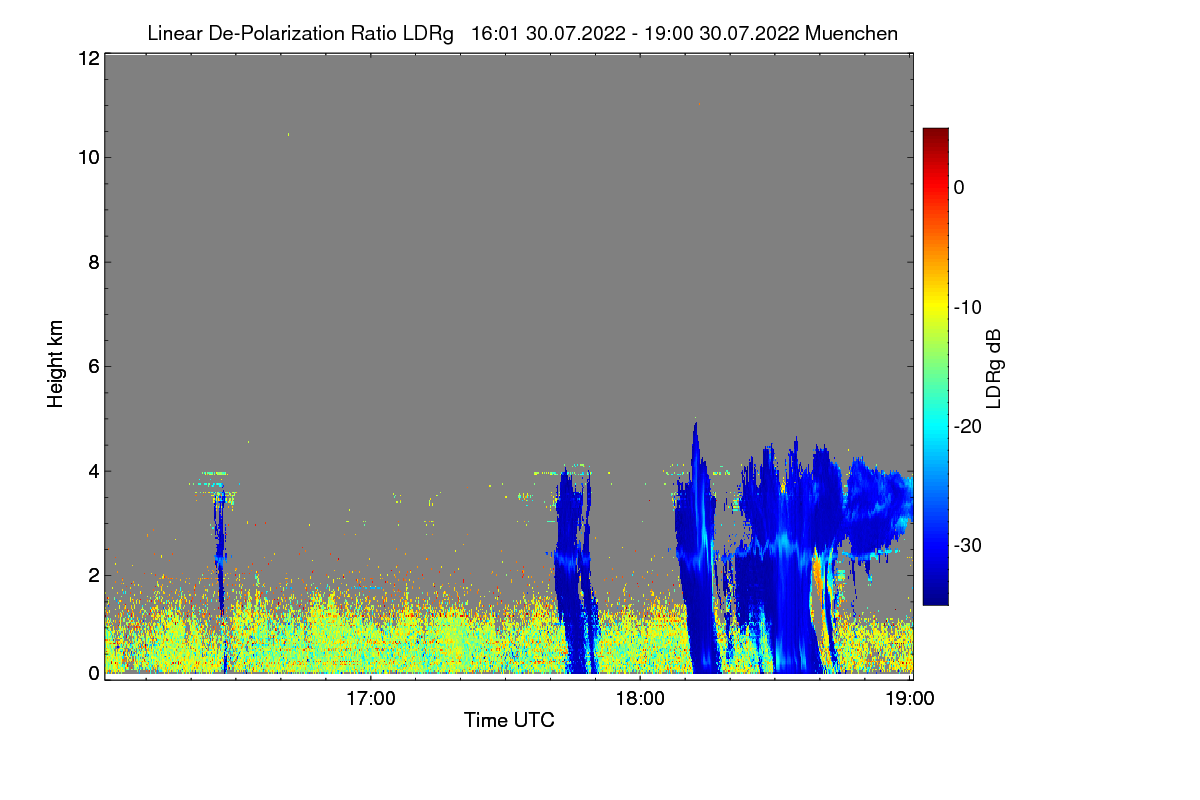
Task: Click the station name 'Muenchen' in the title
Action: coord(851,33)
